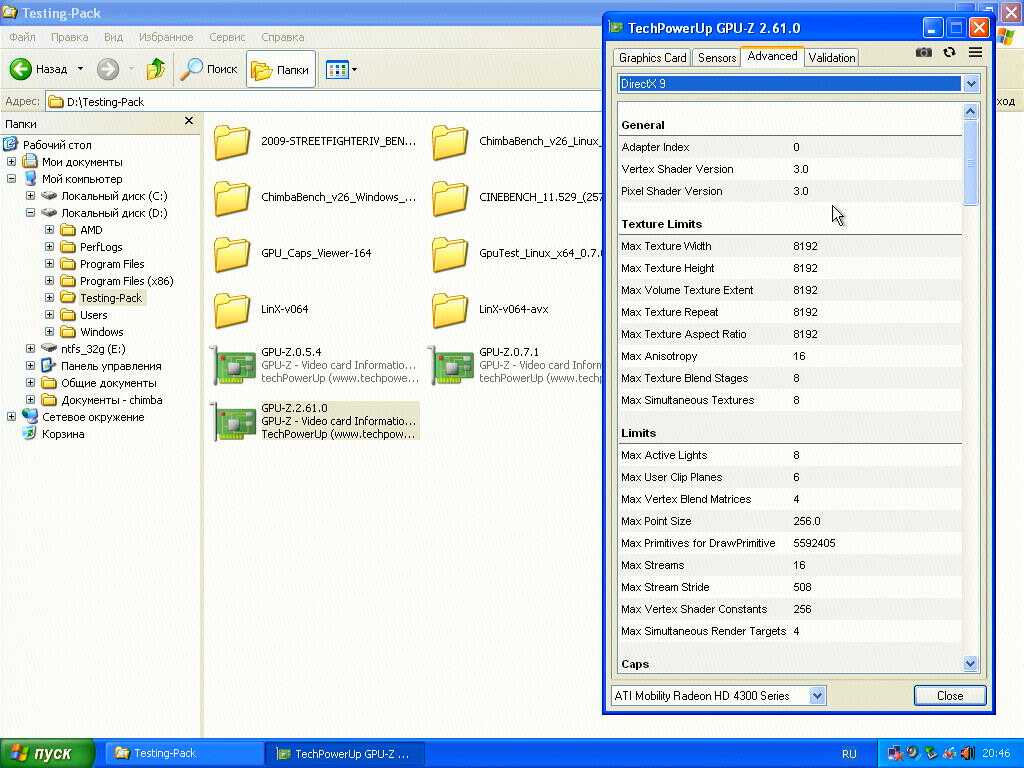Click the Search (Поиск) toolbar button
The image size is (1024, 768).
(209, 69)
